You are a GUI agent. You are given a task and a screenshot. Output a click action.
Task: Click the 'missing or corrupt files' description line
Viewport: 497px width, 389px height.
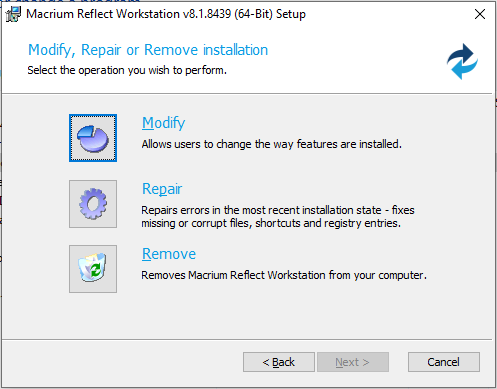click(x=271, y=223)
